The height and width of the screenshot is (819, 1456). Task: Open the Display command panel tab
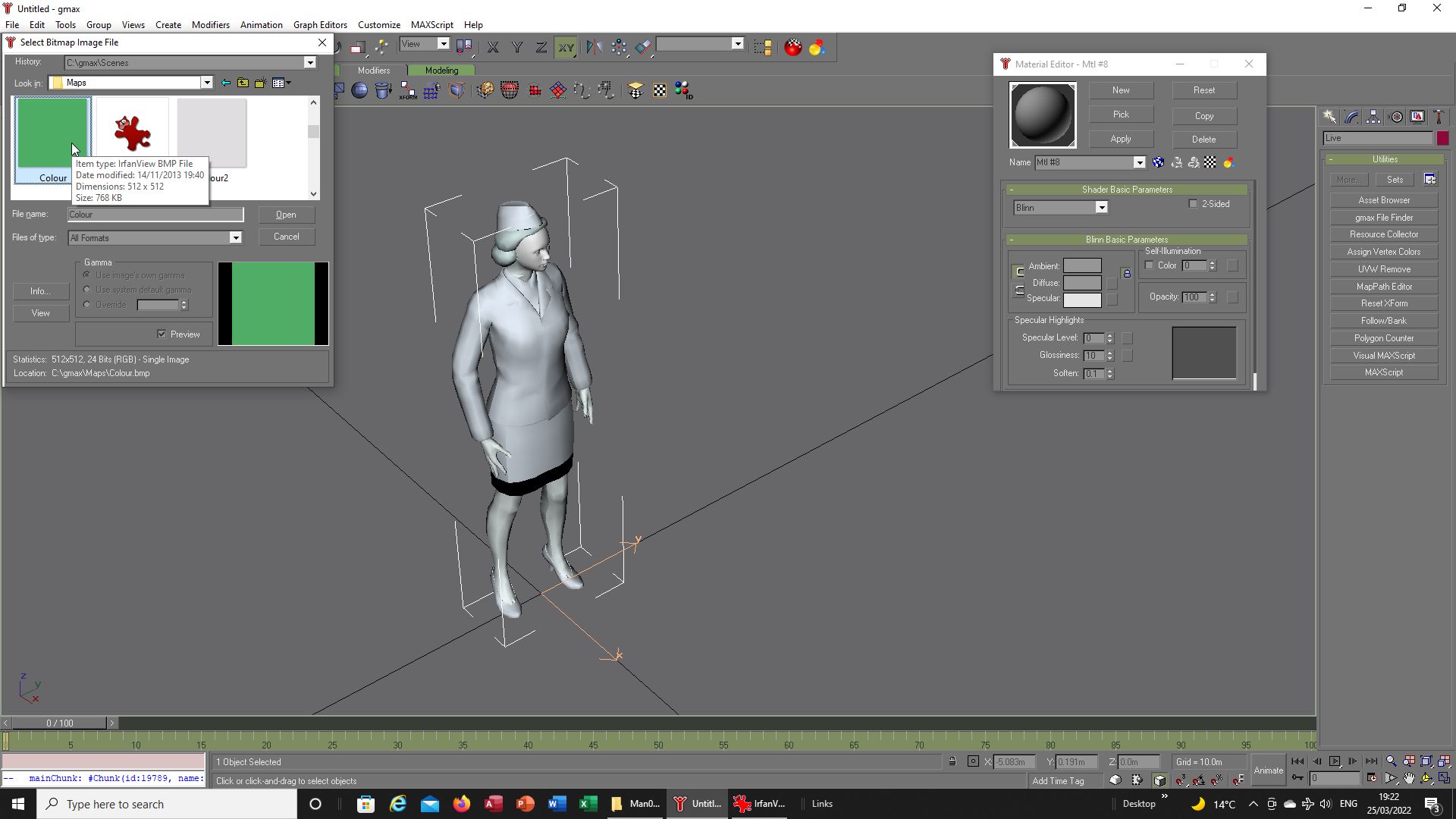(1417, 117)
